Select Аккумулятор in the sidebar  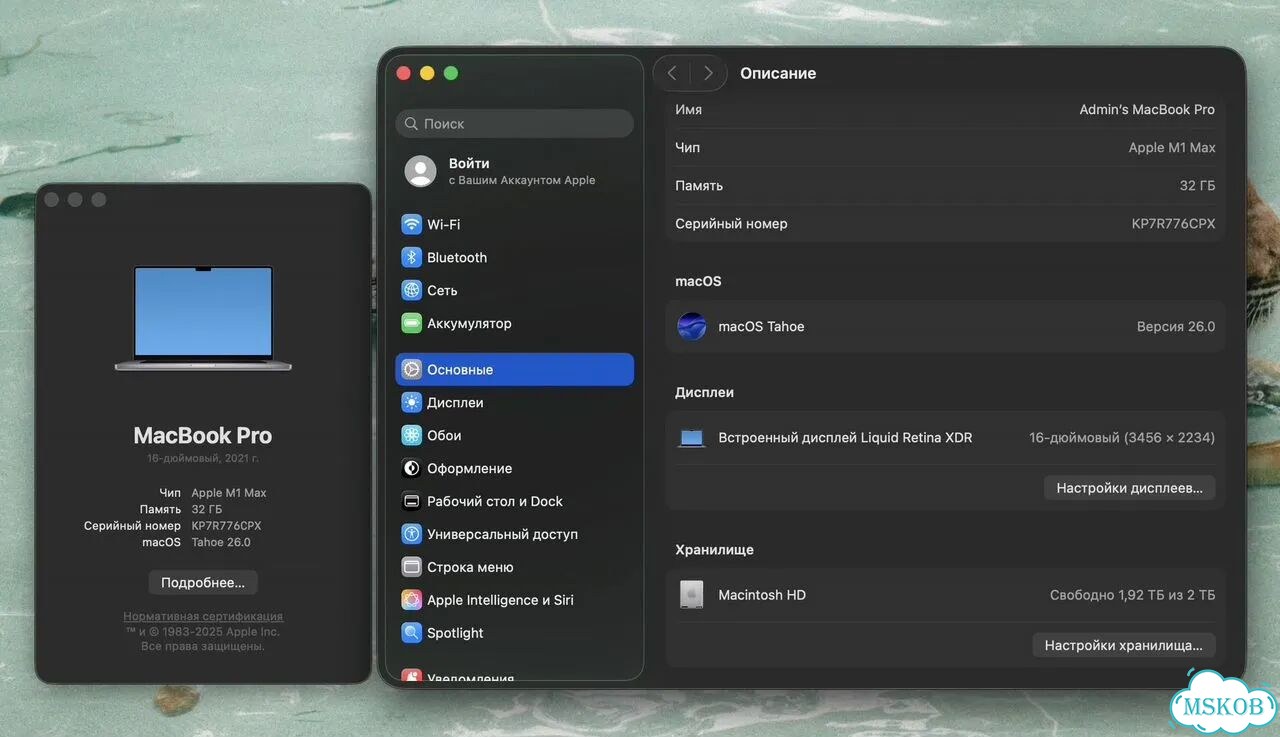click(515, 323)
